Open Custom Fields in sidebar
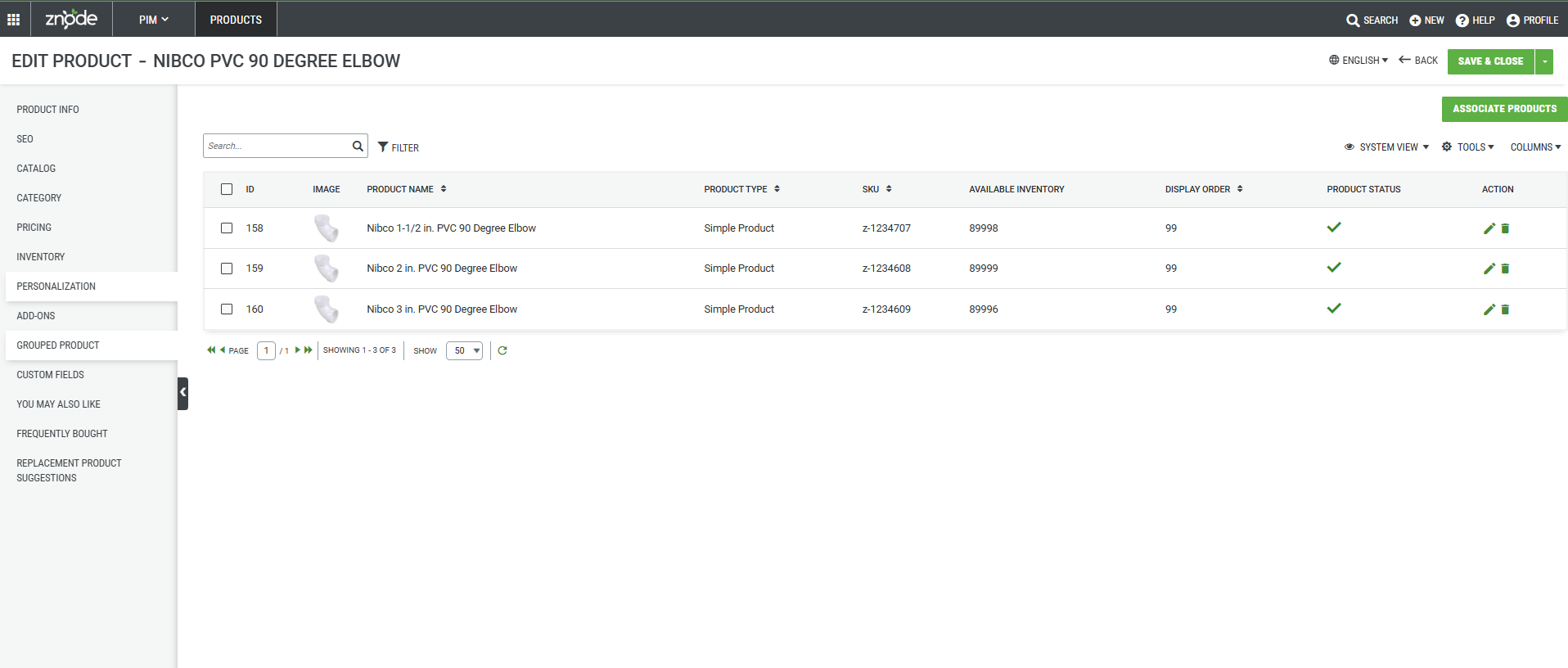 pos(50,375)
